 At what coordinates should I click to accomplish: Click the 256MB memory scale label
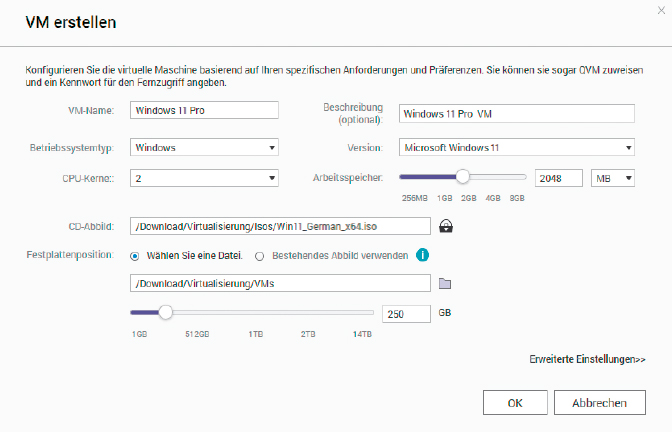click(x=414, y=198)
